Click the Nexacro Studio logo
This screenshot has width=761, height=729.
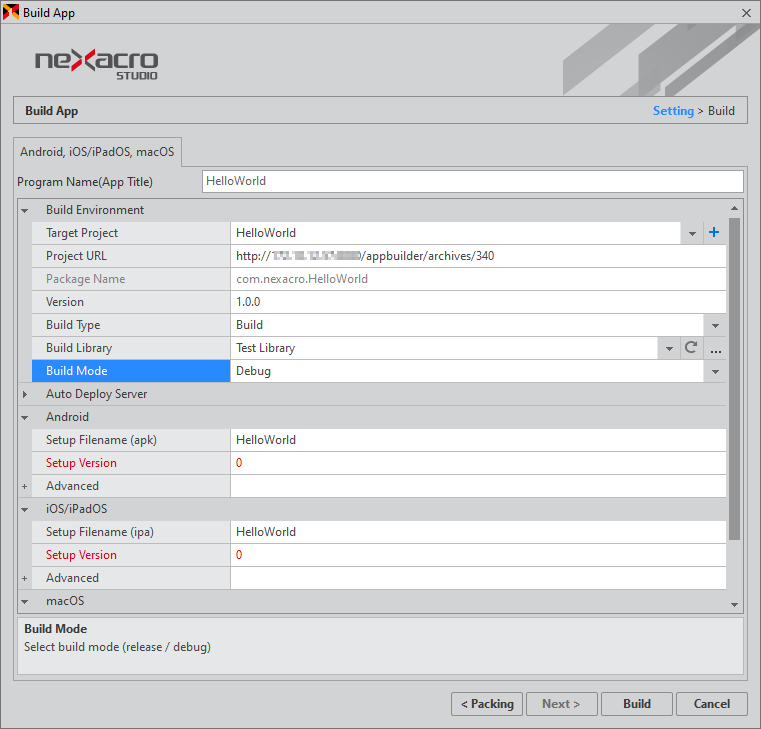tap(97, 62)
